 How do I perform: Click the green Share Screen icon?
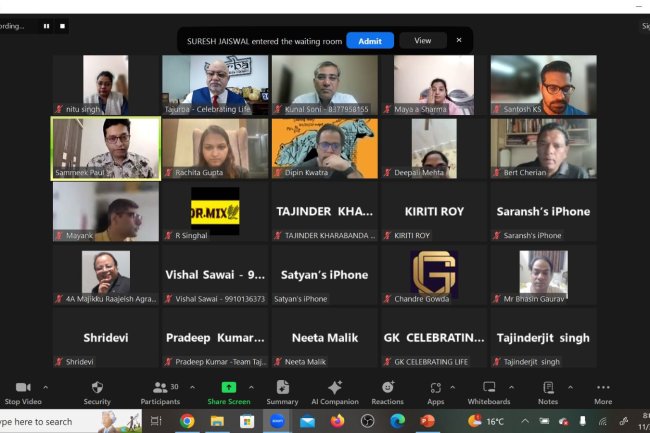(229, 387)
